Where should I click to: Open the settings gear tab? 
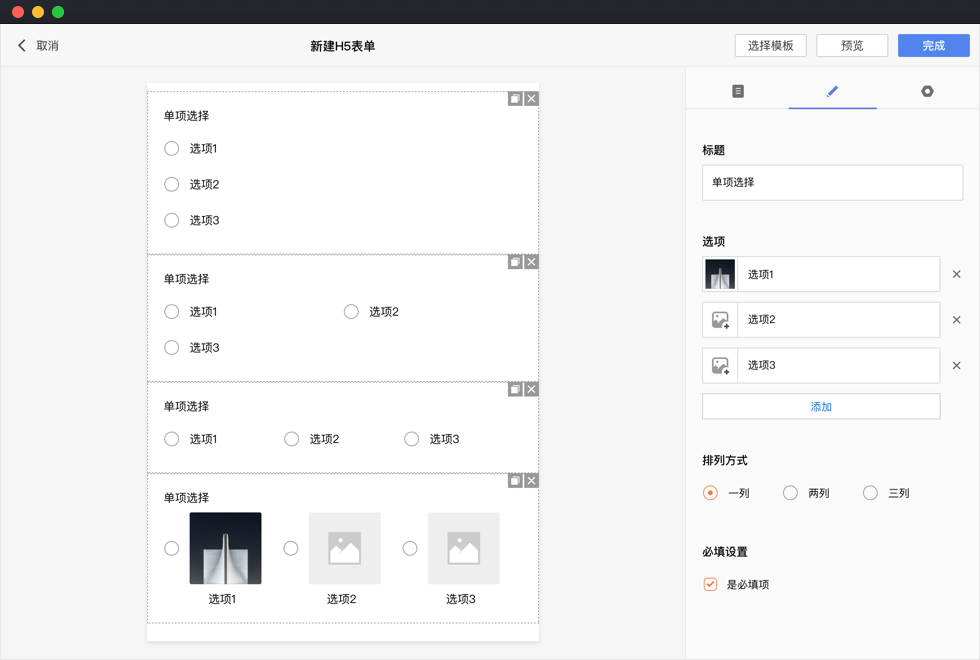pos(927,91)
